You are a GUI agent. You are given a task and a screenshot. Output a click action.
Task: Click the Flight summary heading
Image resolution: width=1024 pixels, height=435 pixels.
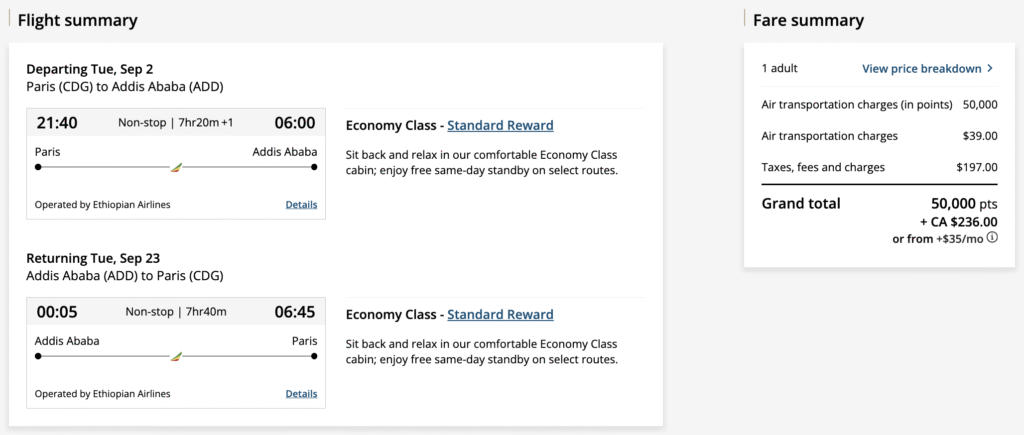pos(78,20)
